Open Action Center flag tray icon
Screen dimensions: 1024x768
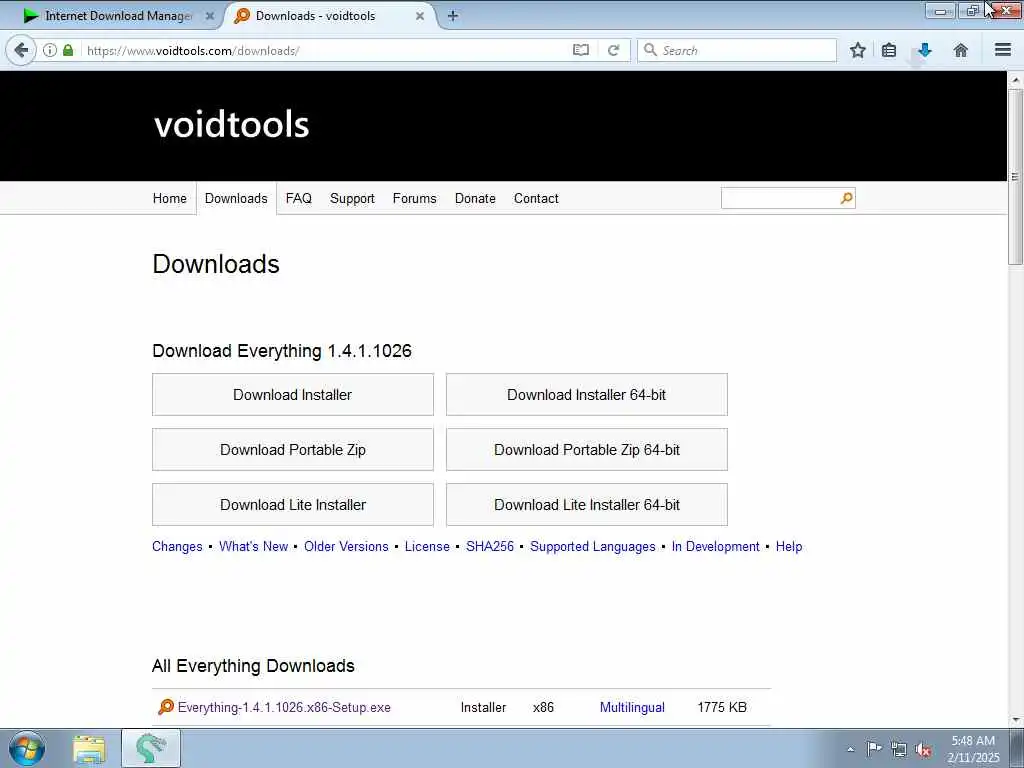coord(874,748)
